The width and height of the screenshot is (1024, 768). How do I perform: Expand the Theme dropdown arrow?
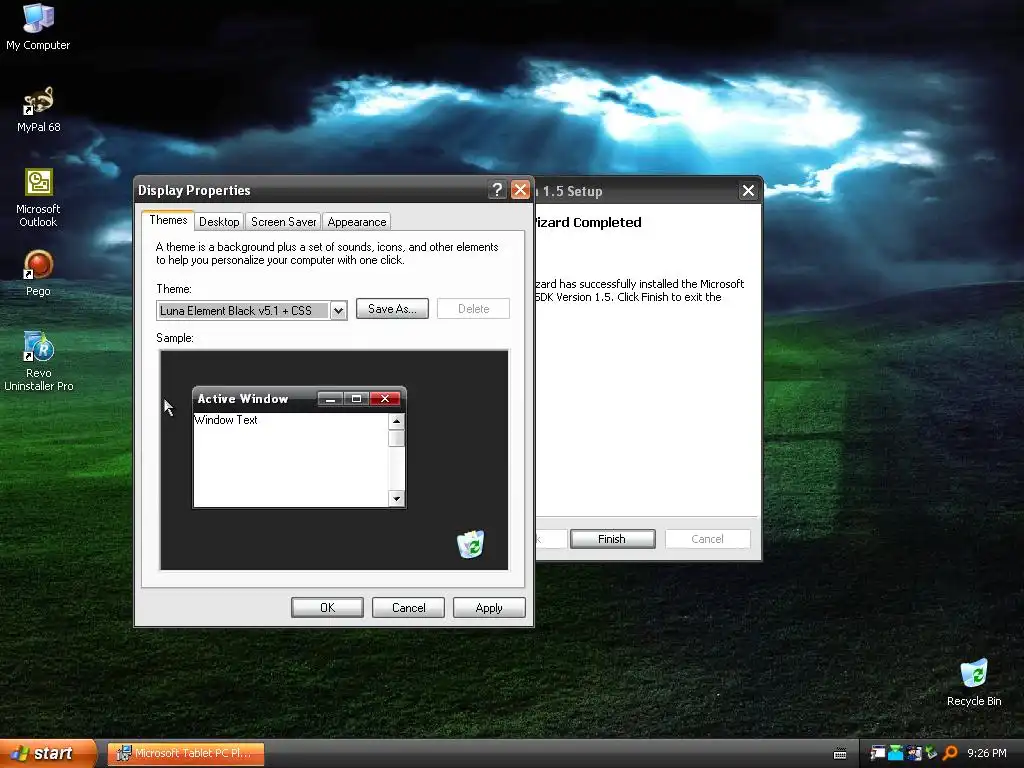pyautogui.click(x=338, y=311)
